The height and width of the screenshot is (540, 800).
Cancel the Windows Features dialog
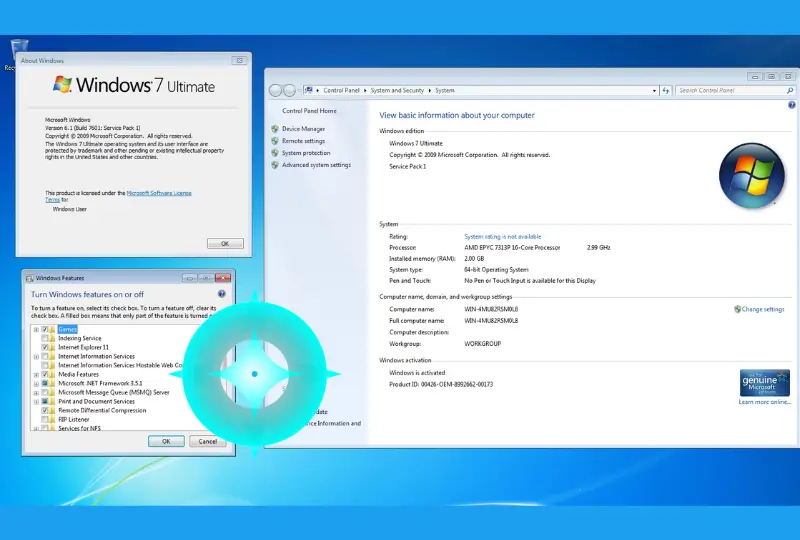pyautogui.click(x=207, y=441)
